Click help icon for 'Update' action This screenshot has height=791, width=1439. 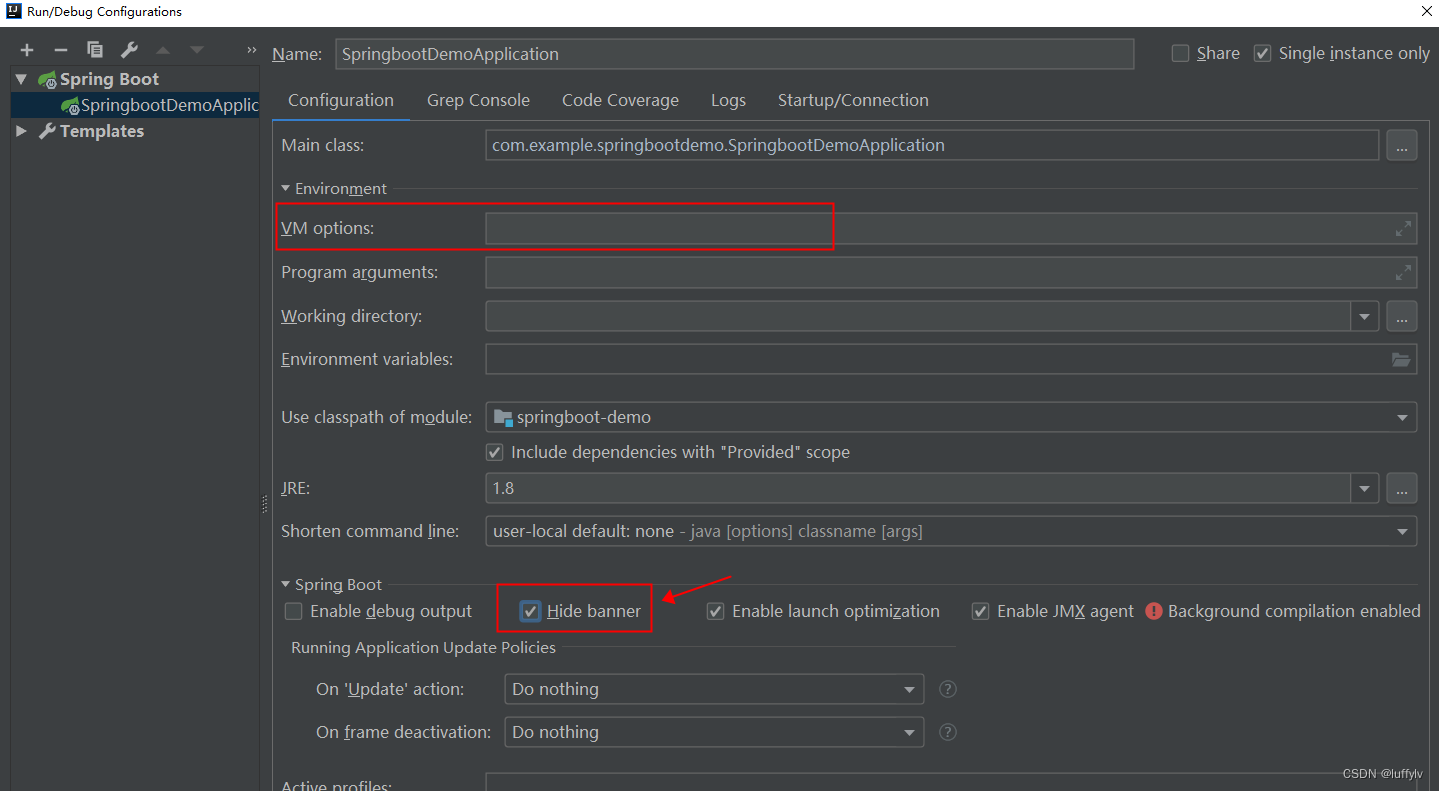948,689
